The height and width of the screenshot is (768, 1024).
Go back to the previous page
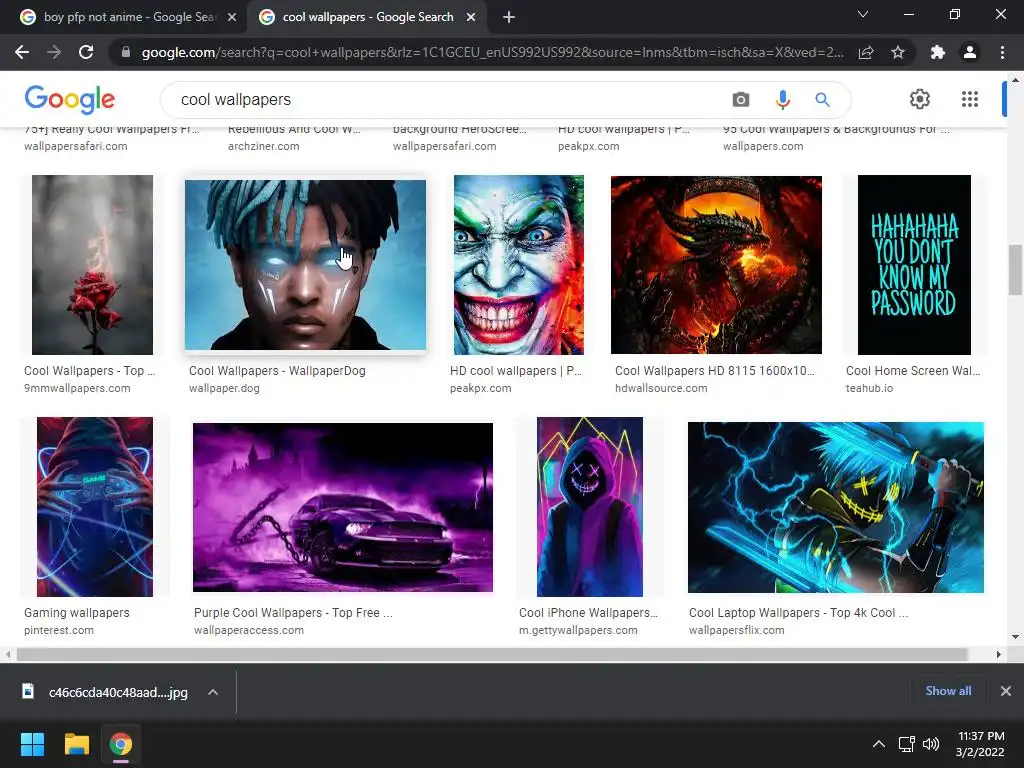(x=22, y=52)
